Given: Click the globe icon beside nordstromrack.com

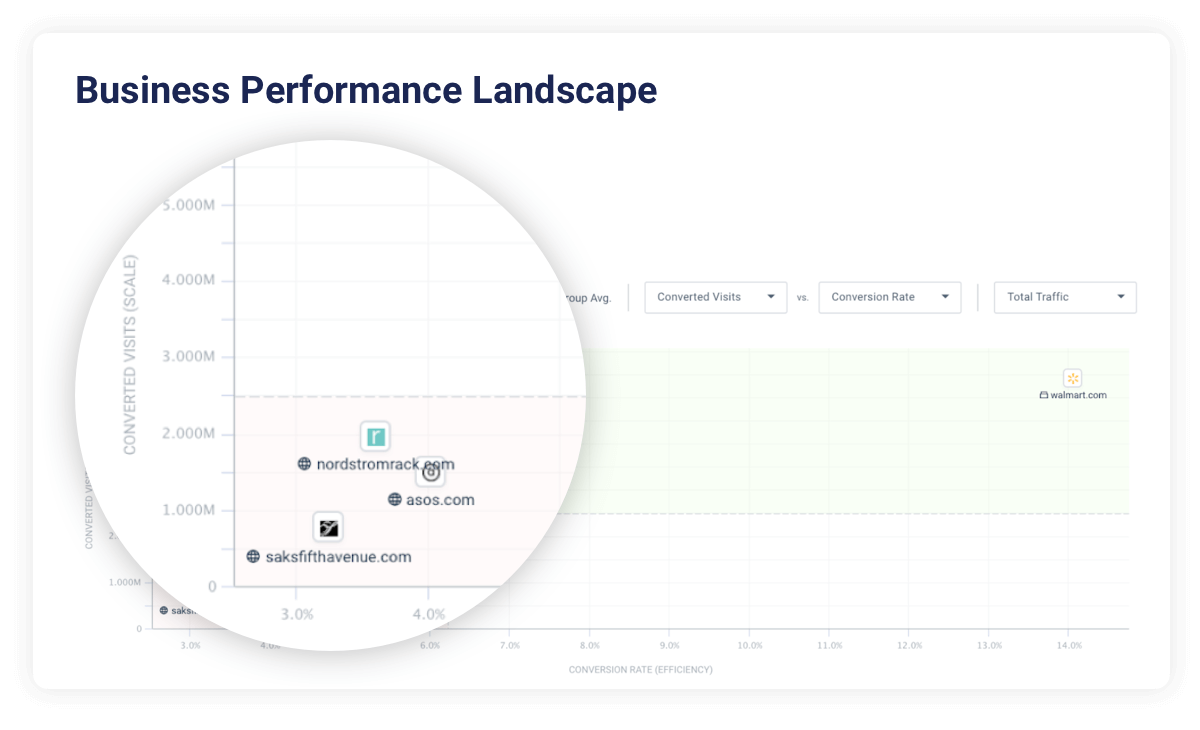Looking at the screenshot, I should [304, 464].
